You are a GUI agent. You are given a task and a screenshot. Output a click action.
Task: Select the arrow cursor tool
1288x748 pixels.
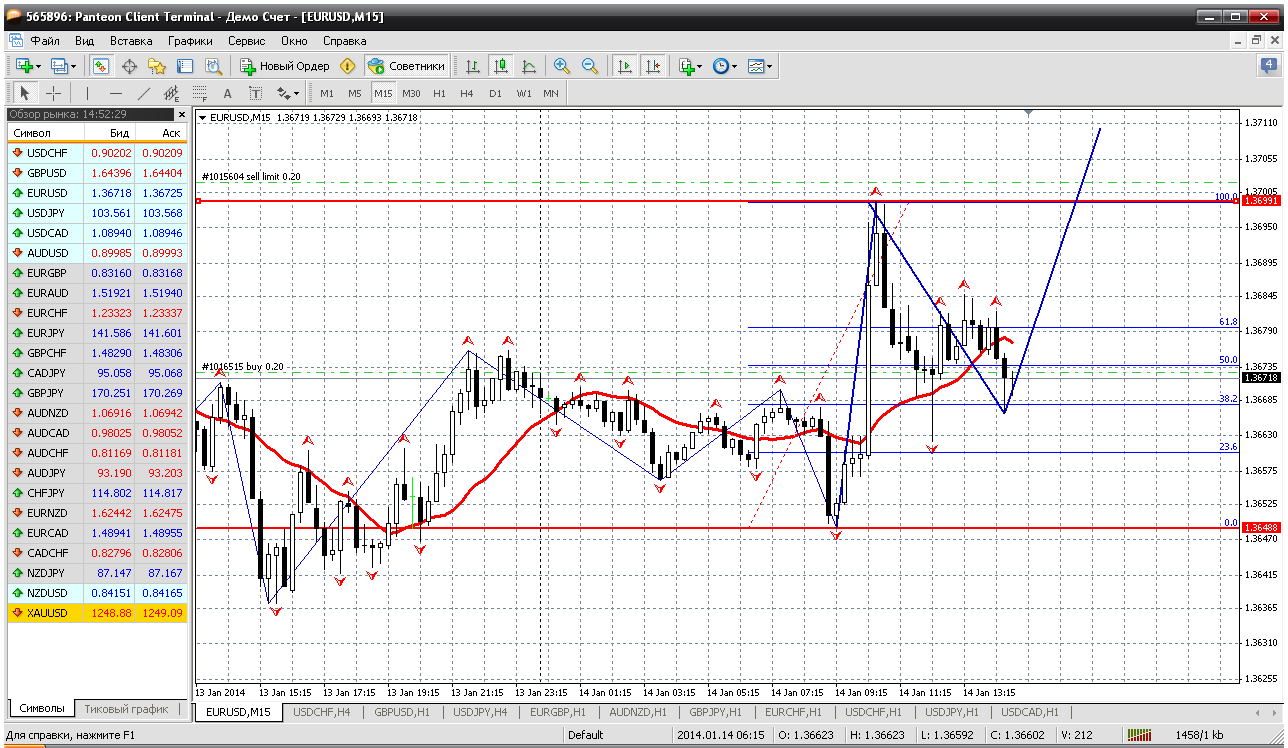(25, 93)
